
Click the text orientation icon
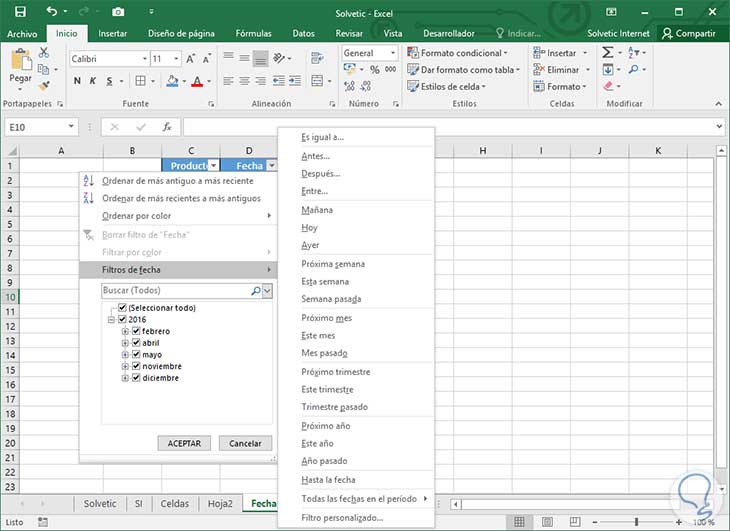pos(279,58)
